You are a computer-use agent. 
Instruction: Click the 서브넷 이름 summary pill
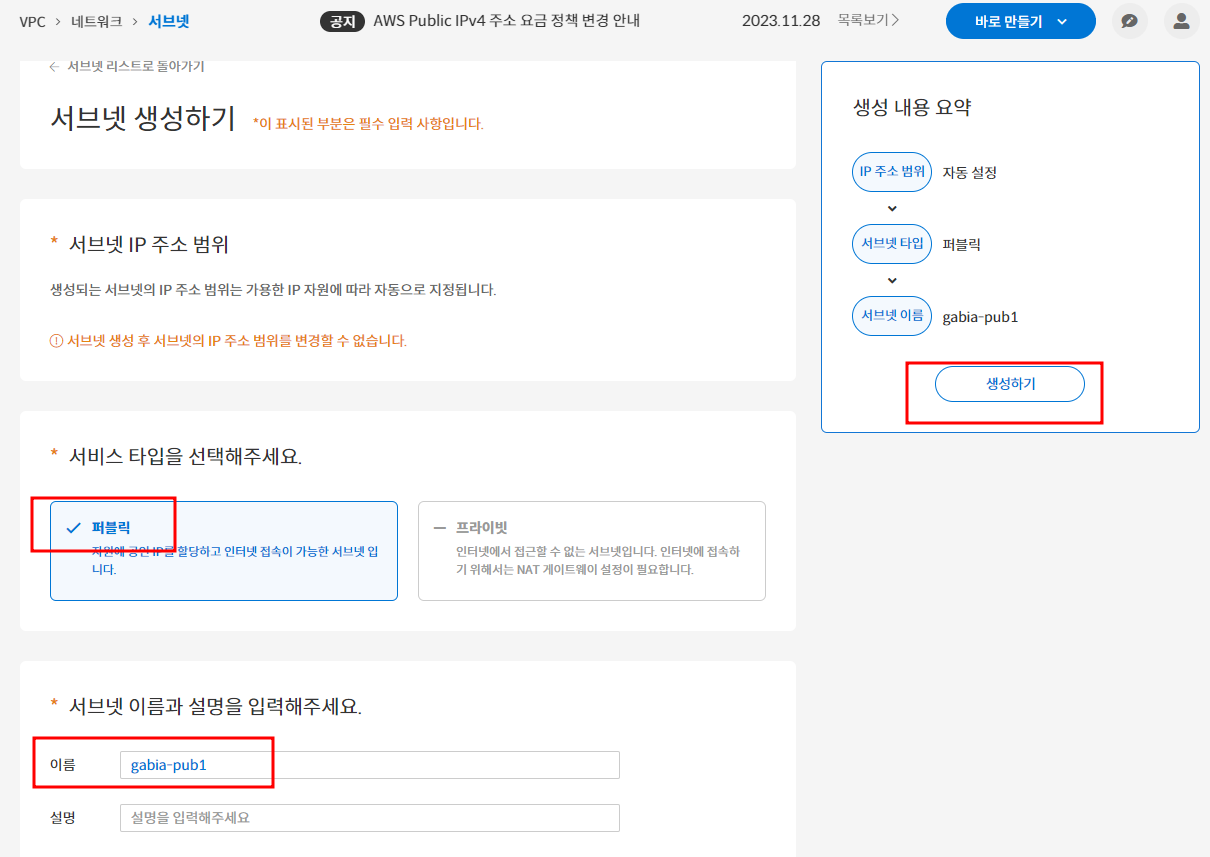point(892,316)
